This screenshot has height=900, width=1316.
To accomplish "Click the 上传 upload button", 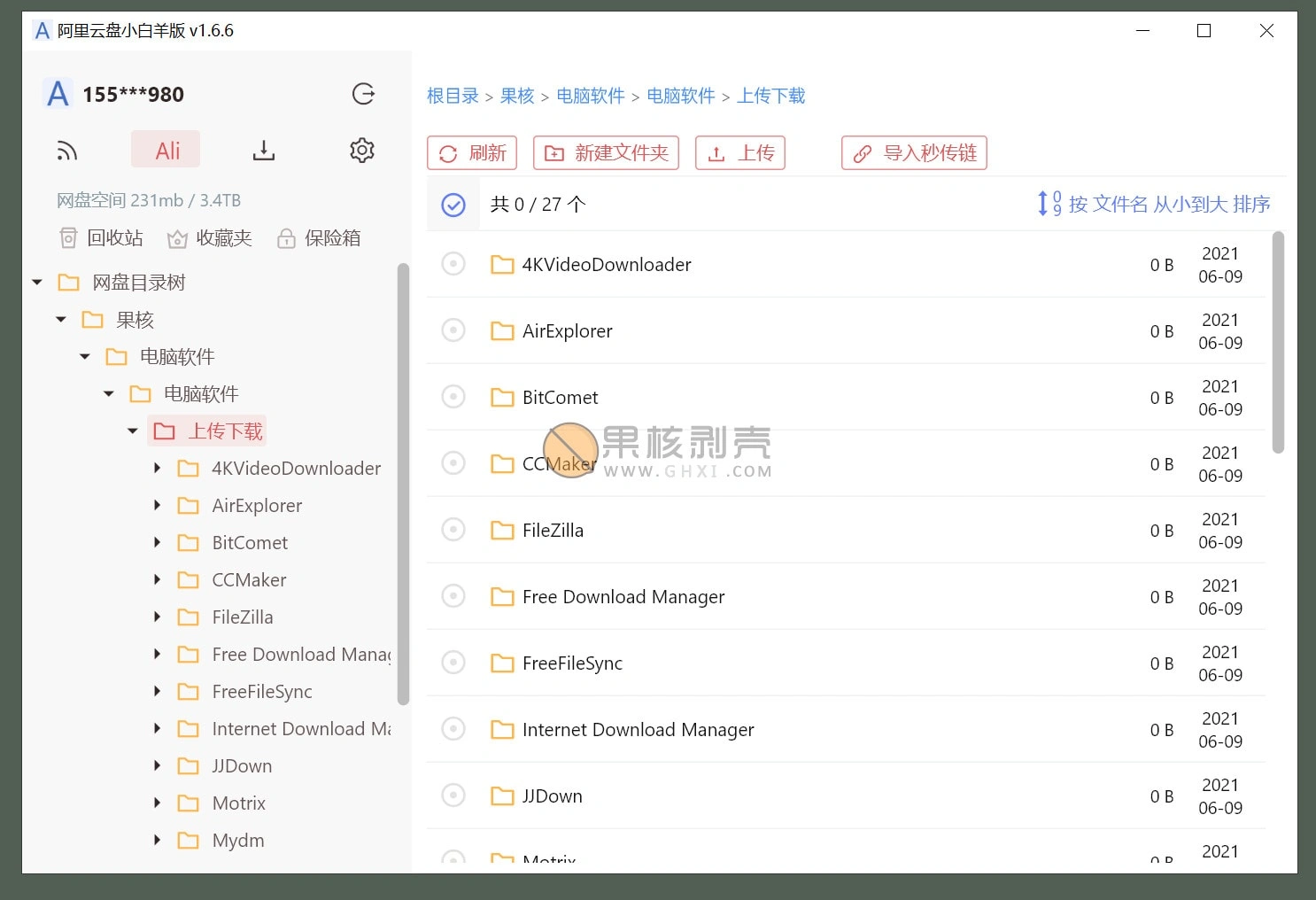I will click(740, 152).
